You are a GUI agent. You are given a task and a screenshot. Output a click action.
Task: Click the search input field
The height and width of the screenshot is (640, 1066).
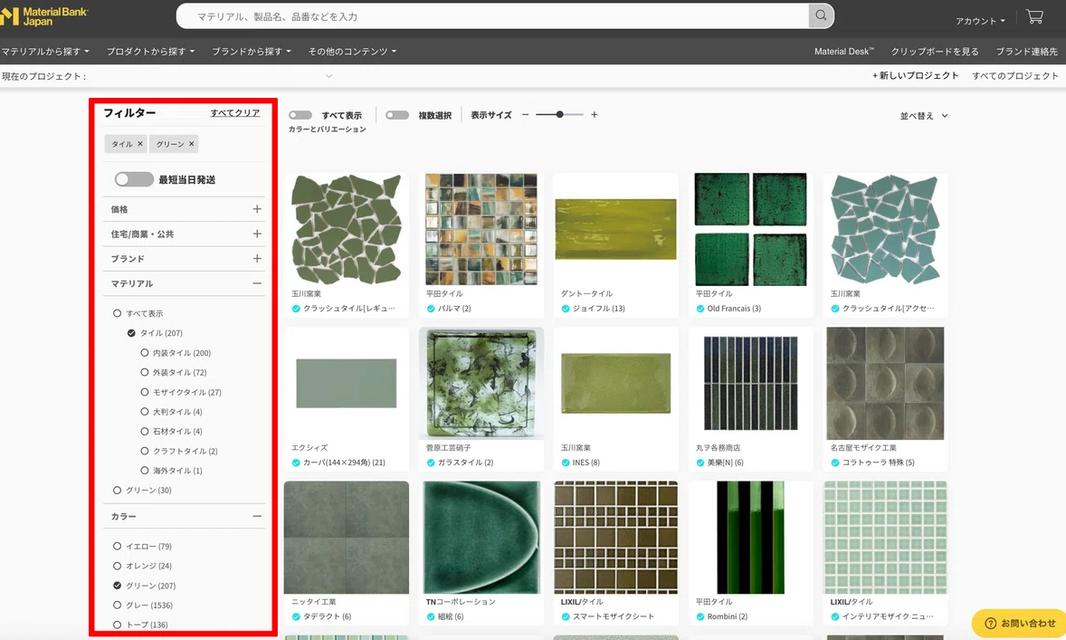click(492, 16)
